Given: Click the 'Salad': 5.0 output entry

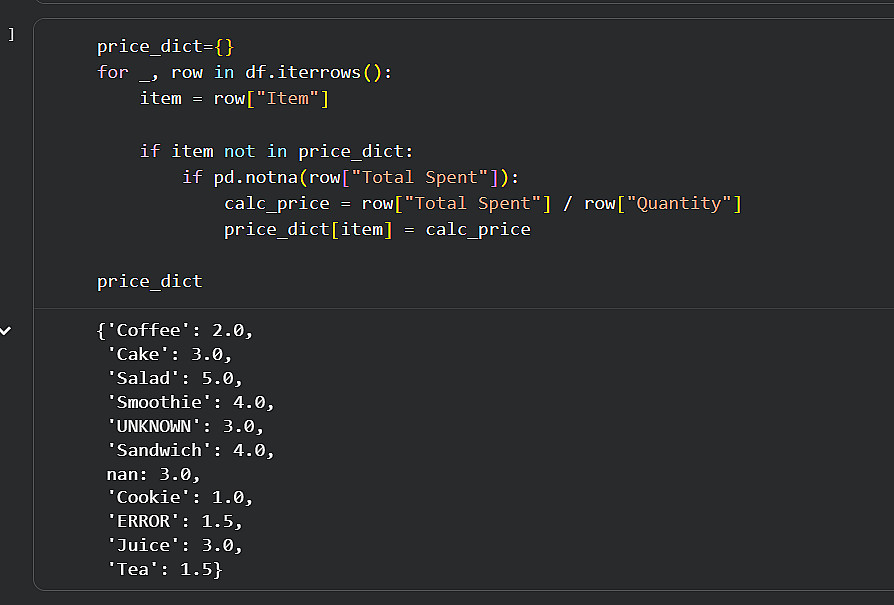Looking at the screenshot, I should (x=174, y=379).
